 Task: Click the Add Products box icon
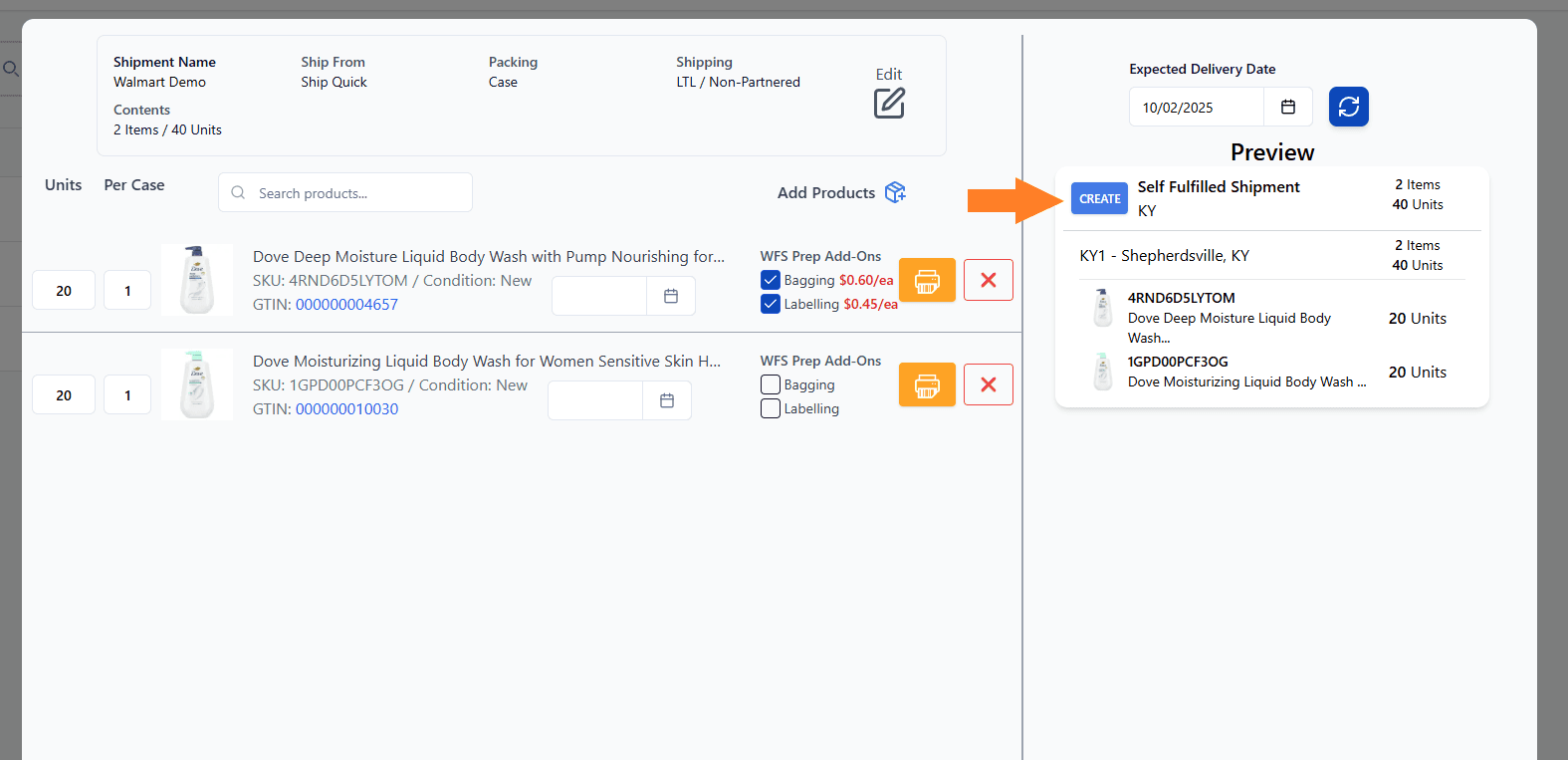point(895,192)
